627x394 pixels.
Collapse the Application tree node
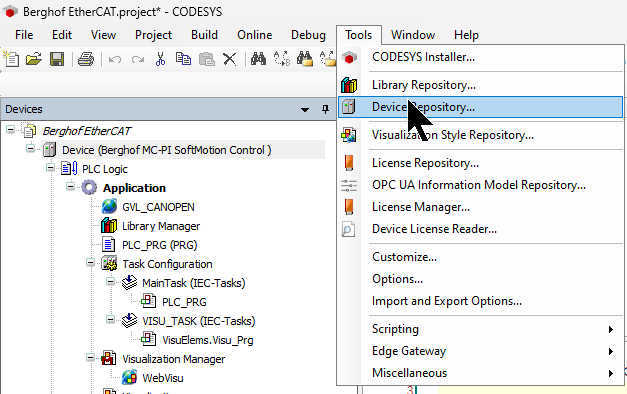tap(70, 186)
